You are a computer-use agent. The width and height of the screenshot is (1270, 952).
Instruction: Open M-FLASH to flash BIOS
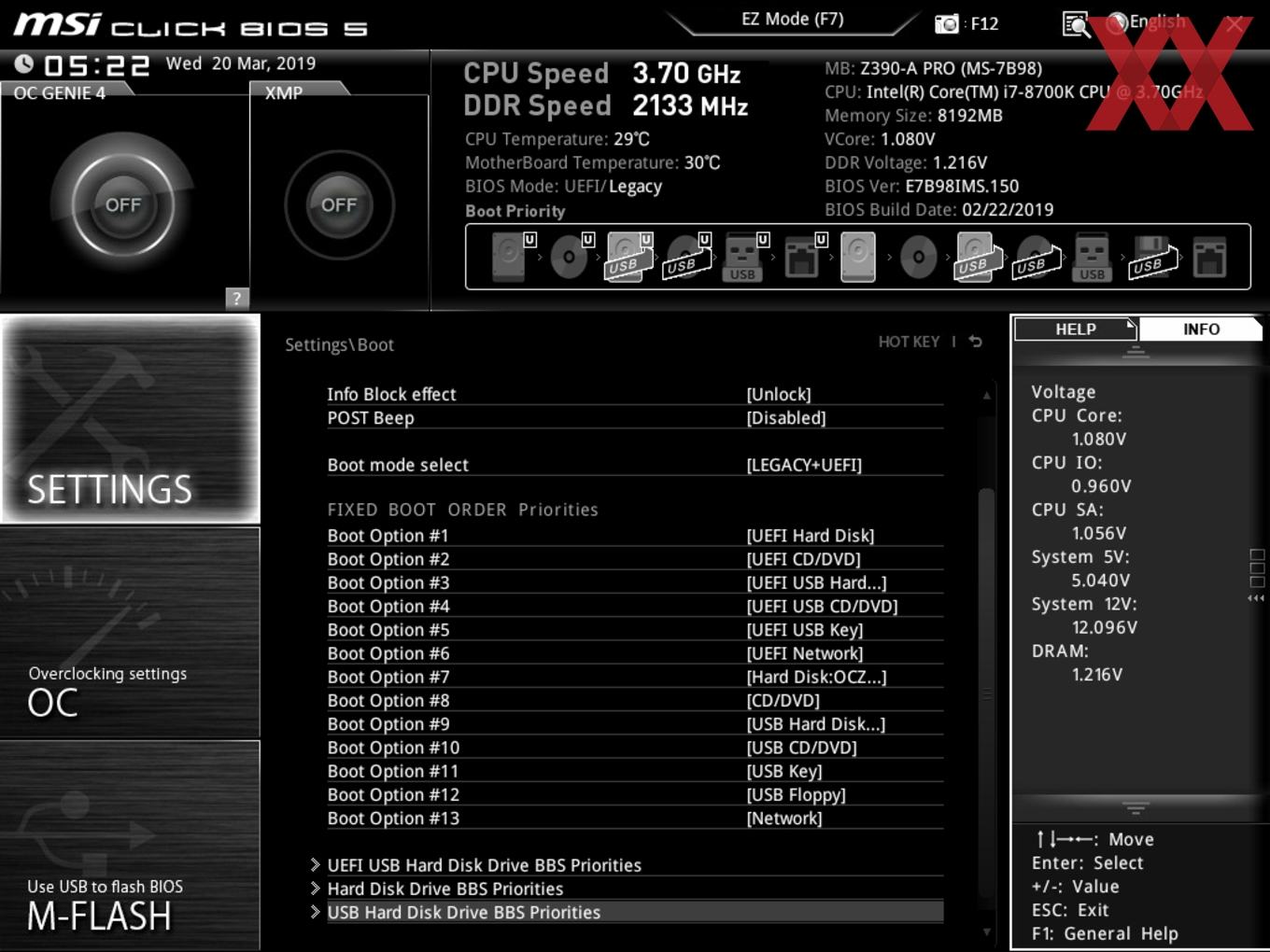pyautogui.click(x=130, y=845)
